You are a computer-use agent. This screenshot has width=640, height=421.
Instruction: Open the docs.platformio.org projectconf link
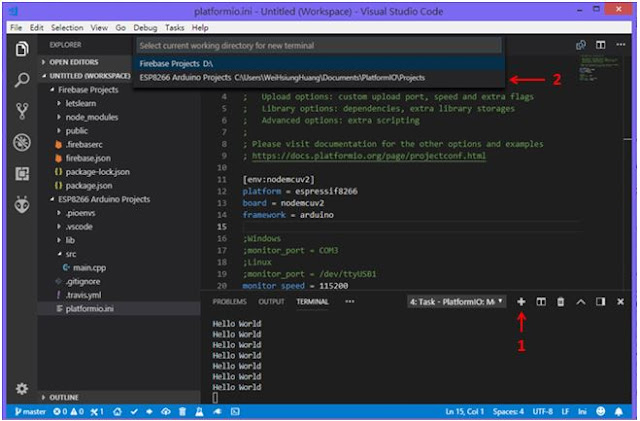pos(369,156)
